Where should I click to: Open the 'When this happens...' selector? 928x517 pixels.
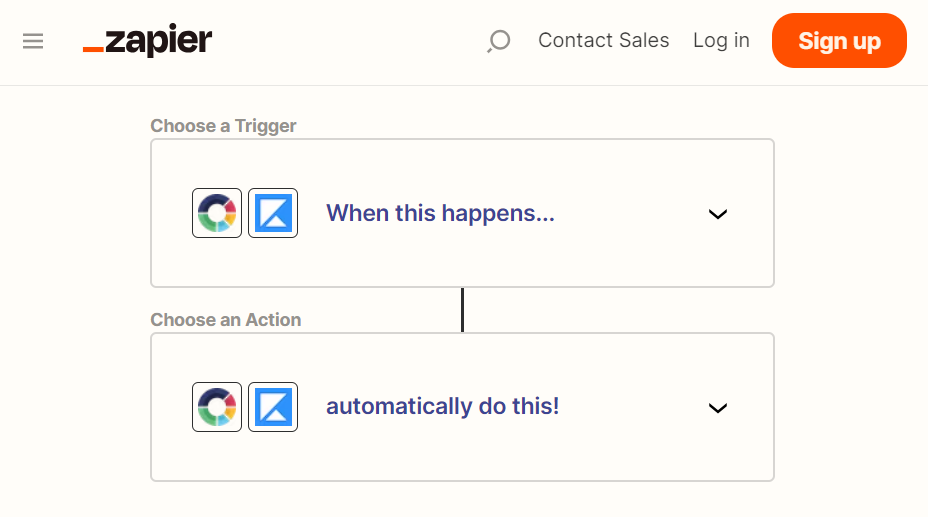point(440,213)
